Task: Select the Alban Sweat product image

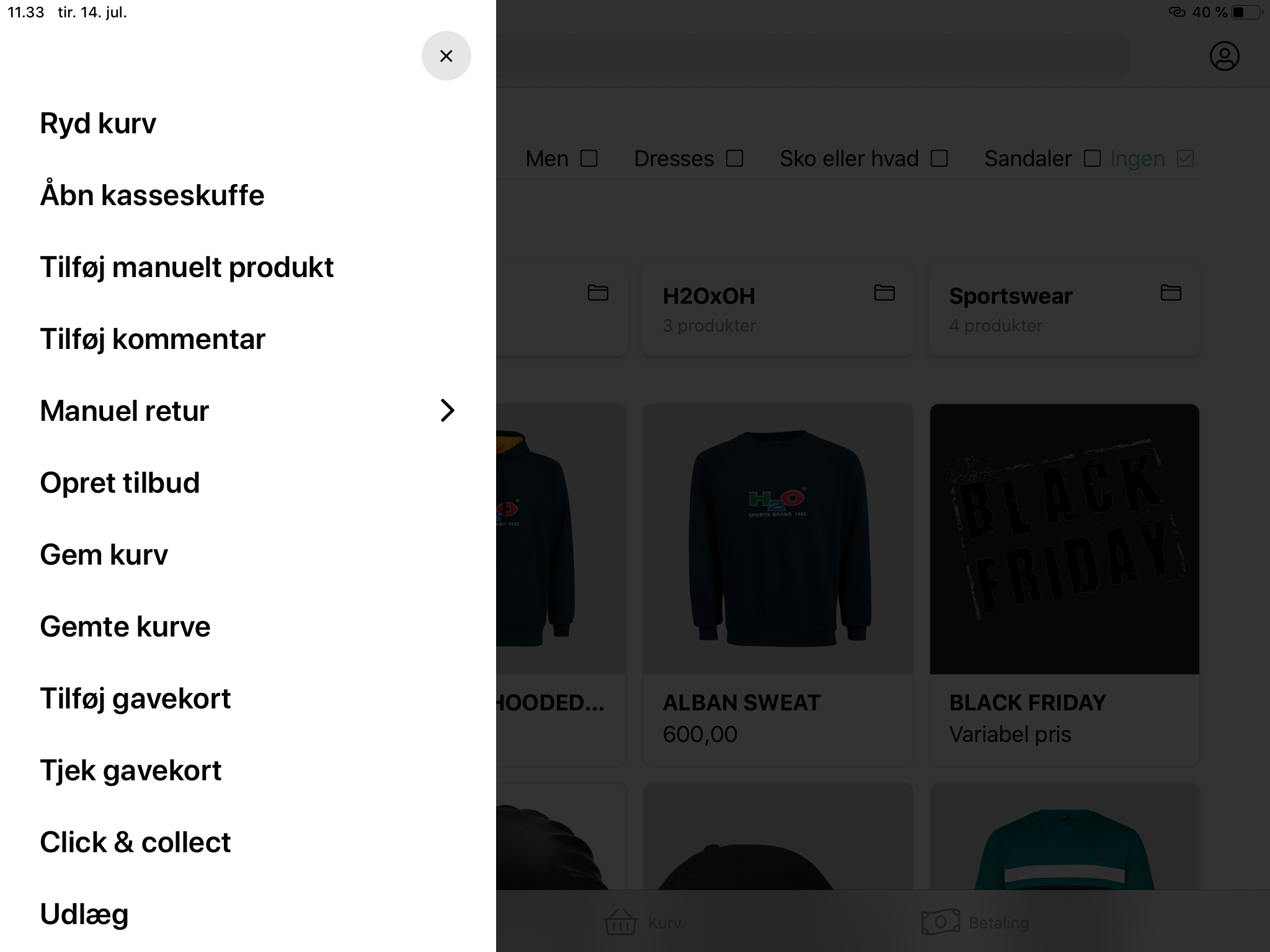Action: (778, 539)
